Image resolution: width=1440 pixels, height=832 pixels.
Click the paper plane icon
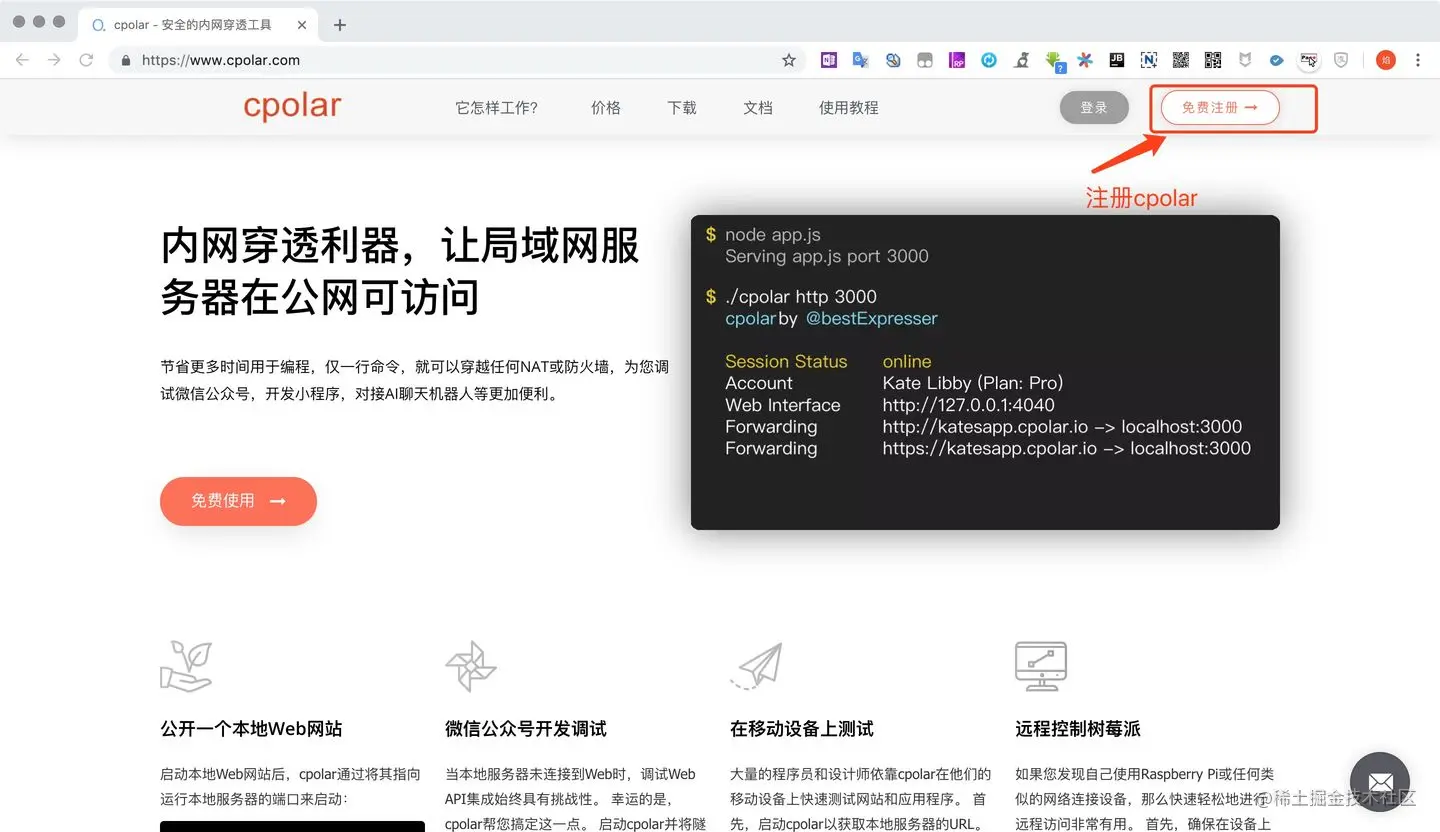[x=756, y=666]
